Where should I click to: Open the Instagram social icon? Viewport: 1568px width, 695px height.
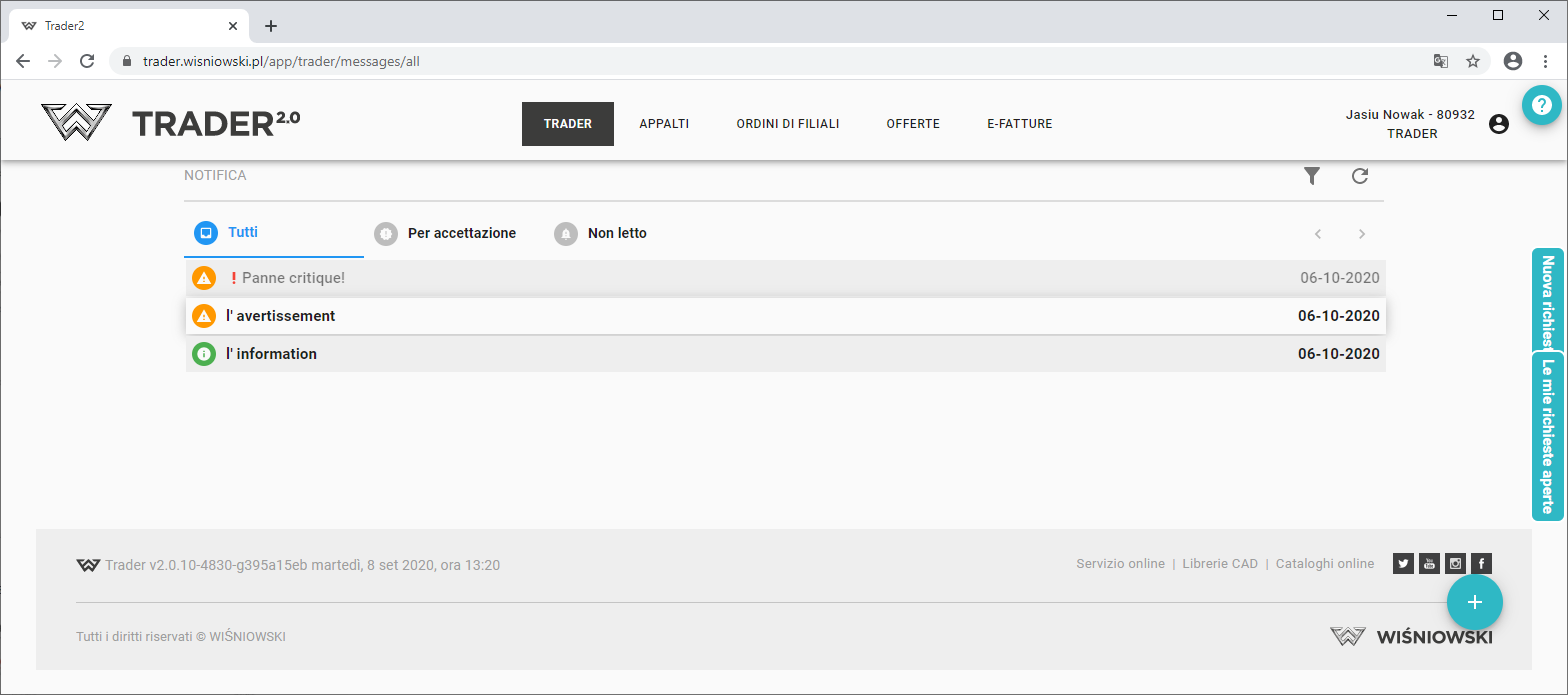pos(1455,564)
